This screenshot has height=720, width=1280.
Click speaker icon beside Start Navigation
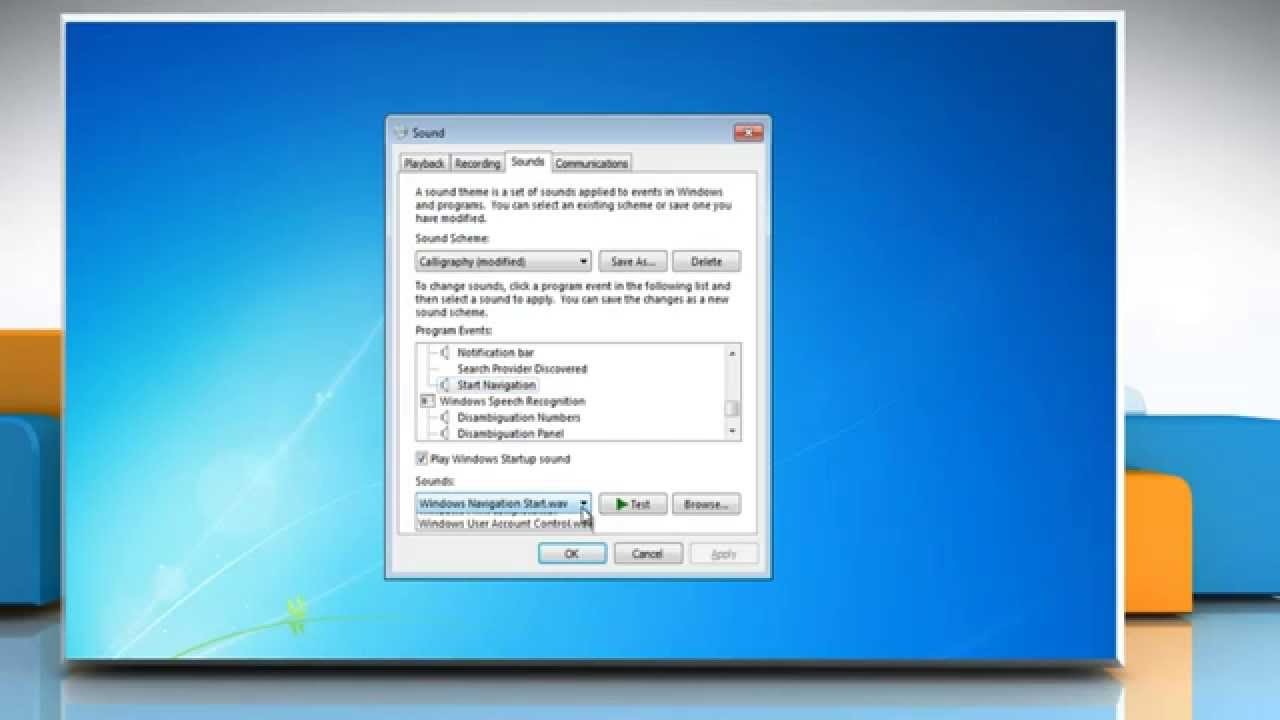click(x=445, y=385)
